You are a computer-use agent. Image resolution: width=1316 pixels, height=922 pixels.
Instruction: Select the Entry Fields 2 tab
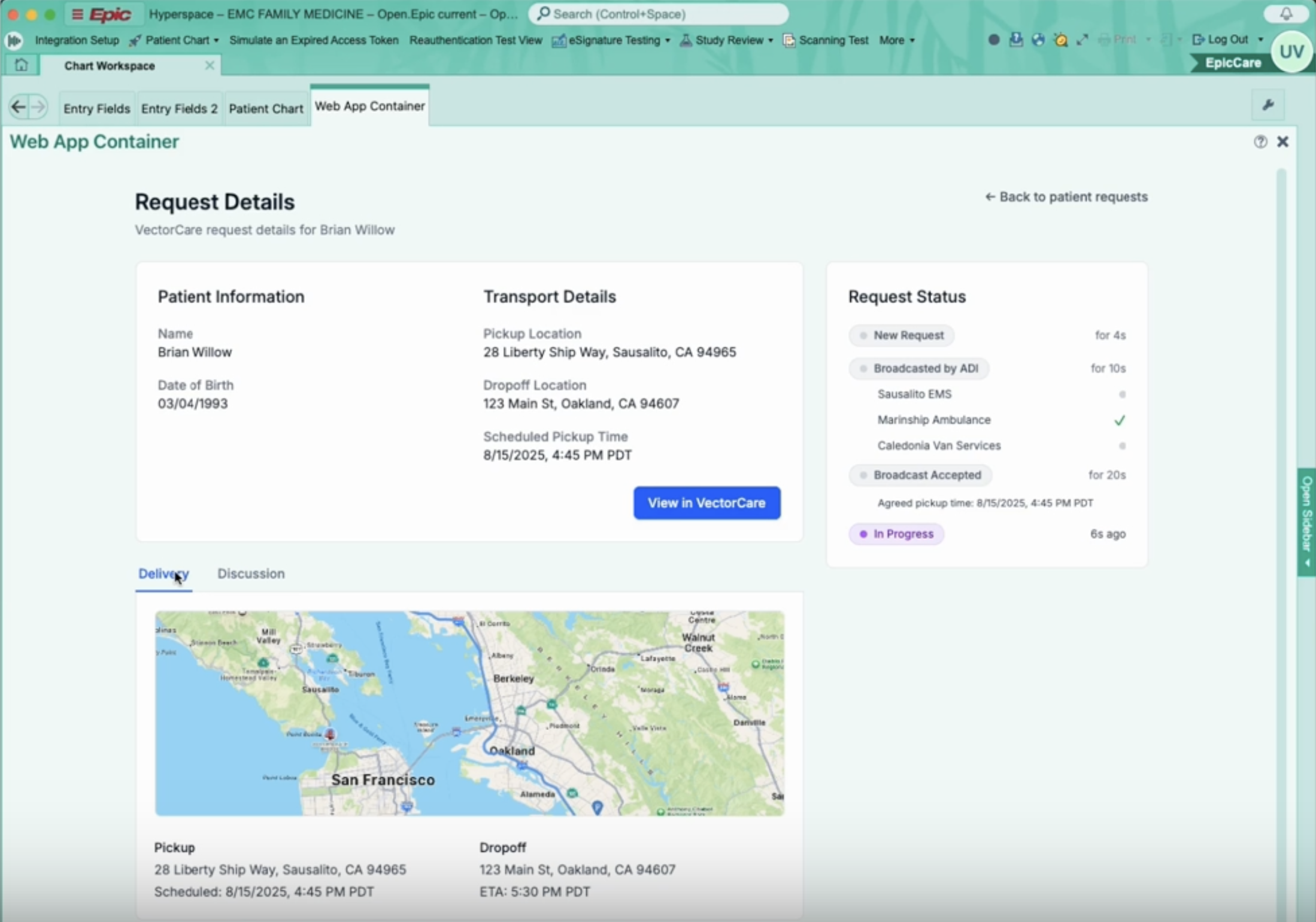point(179,108)
